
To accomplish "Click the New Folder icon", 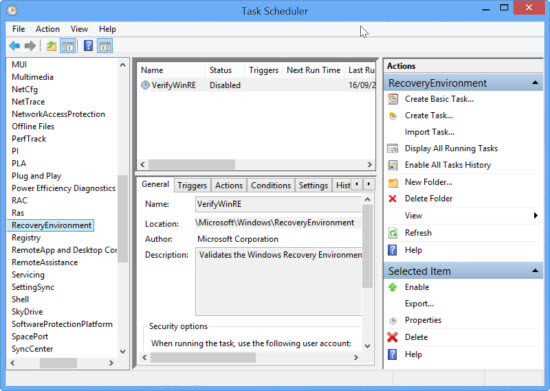I will click(393, 182).
